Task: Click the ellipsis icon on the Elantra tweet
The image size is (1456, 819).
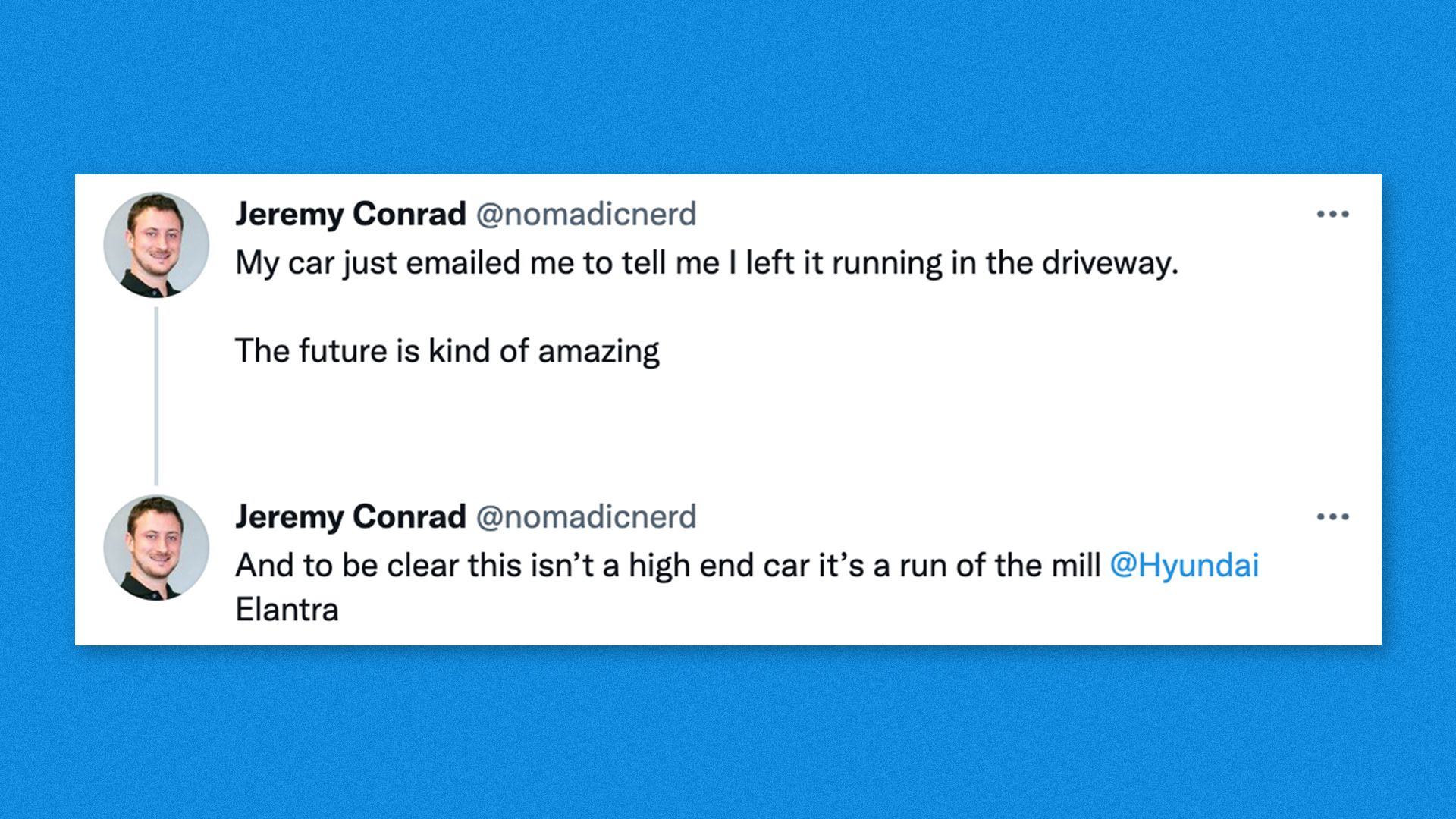Action: tap(1334, 516)
